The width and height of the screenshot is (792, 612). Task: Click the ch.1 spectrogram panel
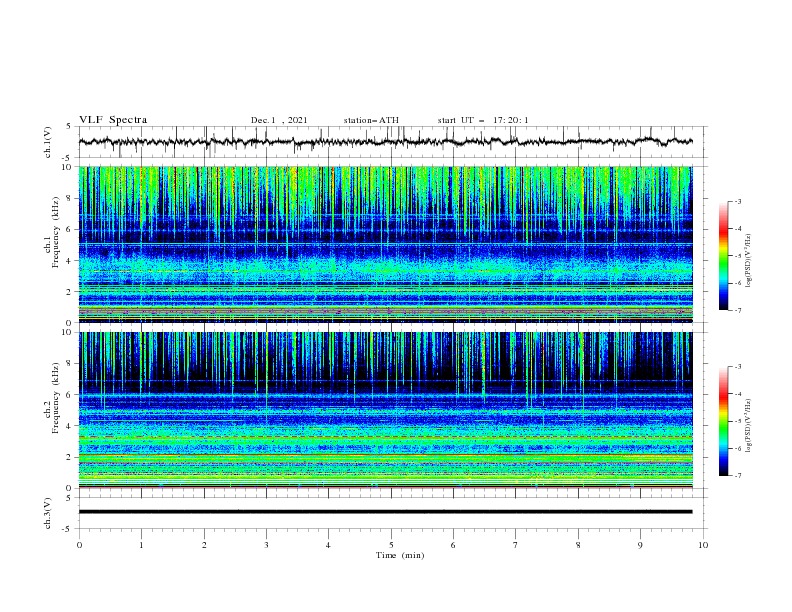385,244
